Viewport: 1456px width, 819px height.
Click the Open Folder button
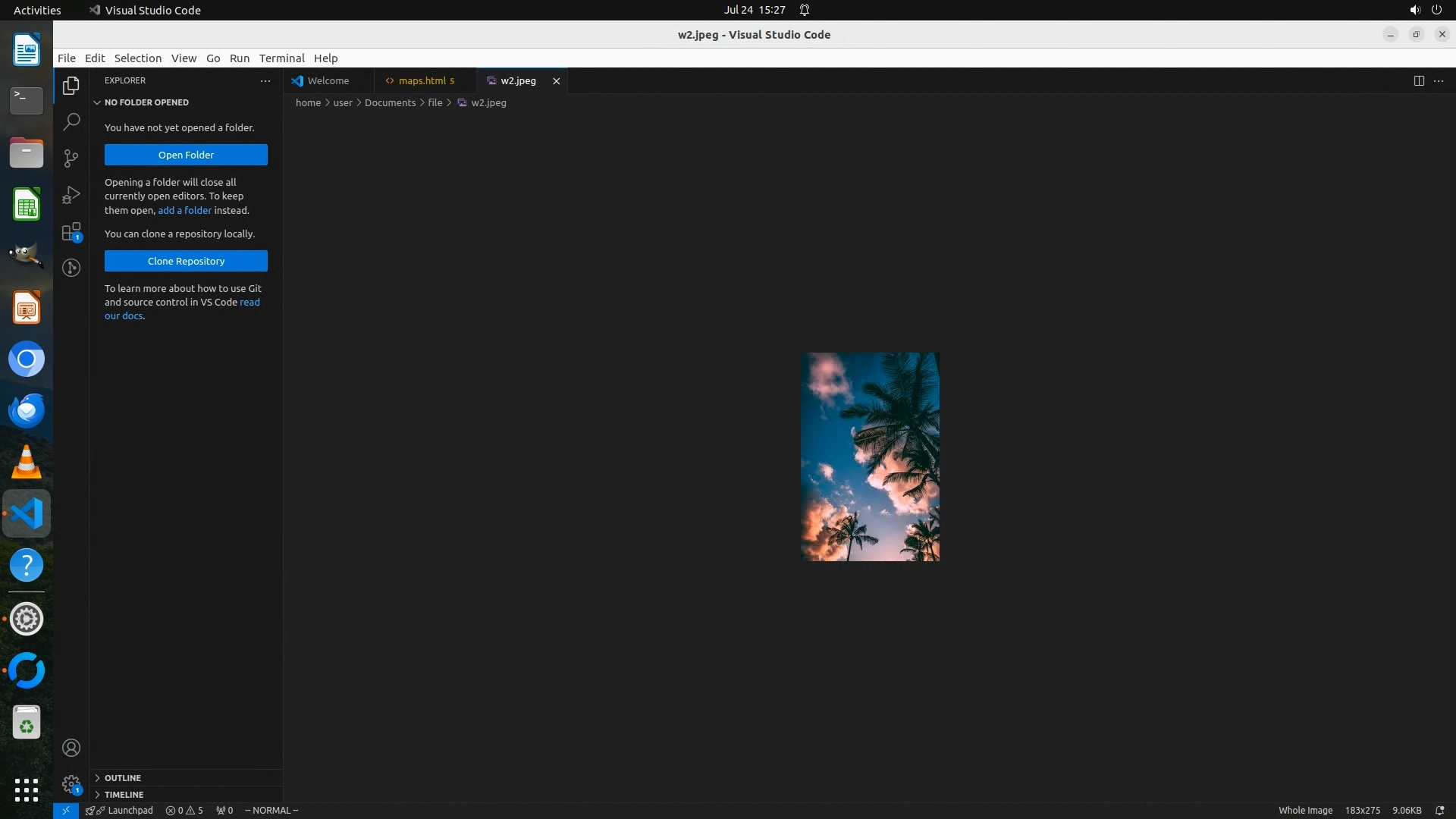[186, 155]
